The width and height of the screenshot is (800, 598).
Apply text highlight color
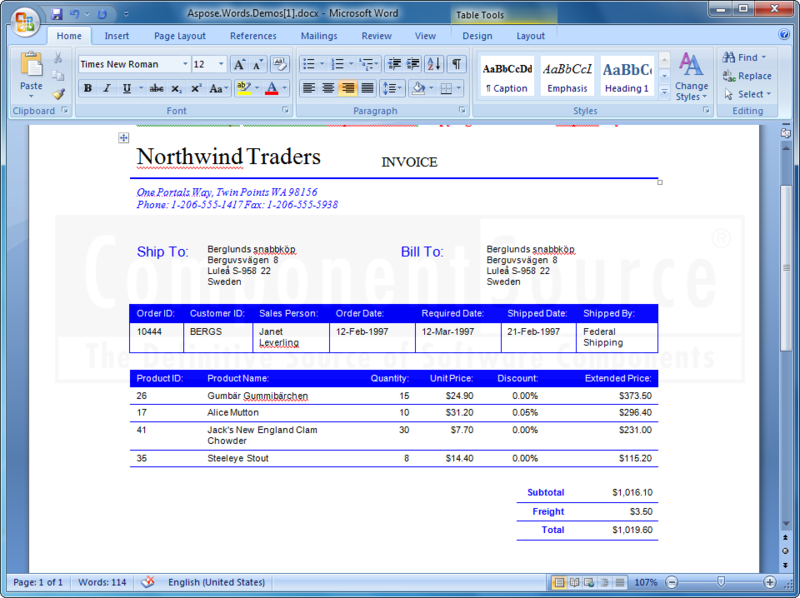tap(243, 88)
